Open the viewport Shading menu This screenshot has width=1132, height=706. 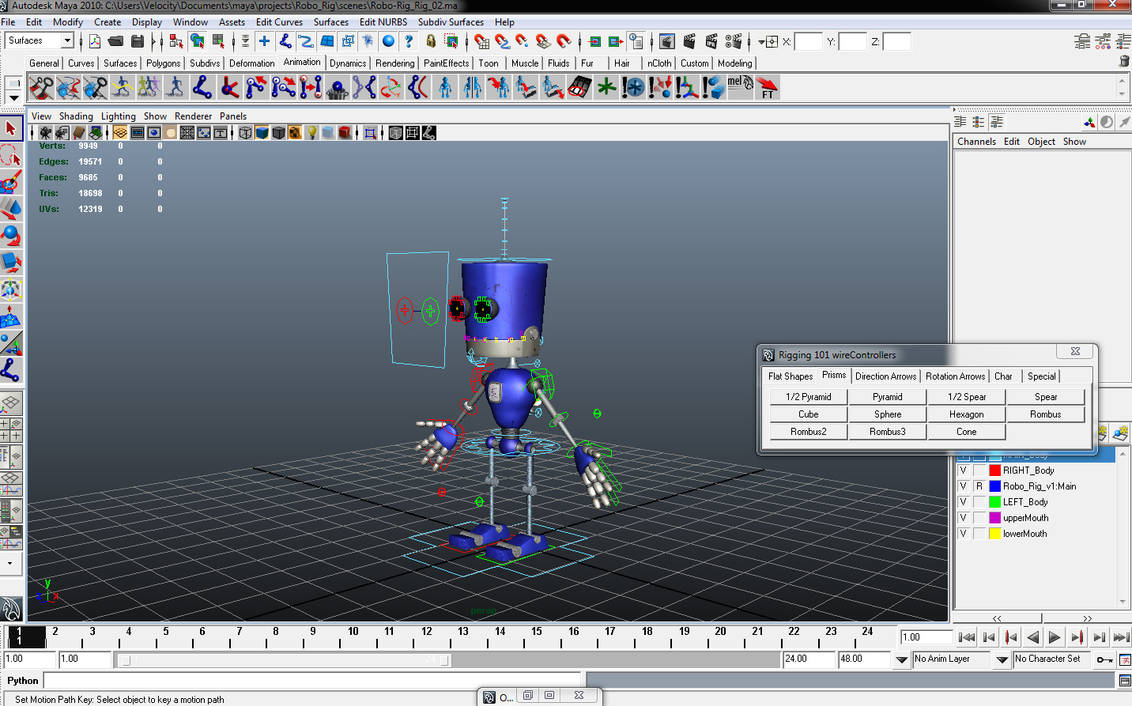[76, 116]
